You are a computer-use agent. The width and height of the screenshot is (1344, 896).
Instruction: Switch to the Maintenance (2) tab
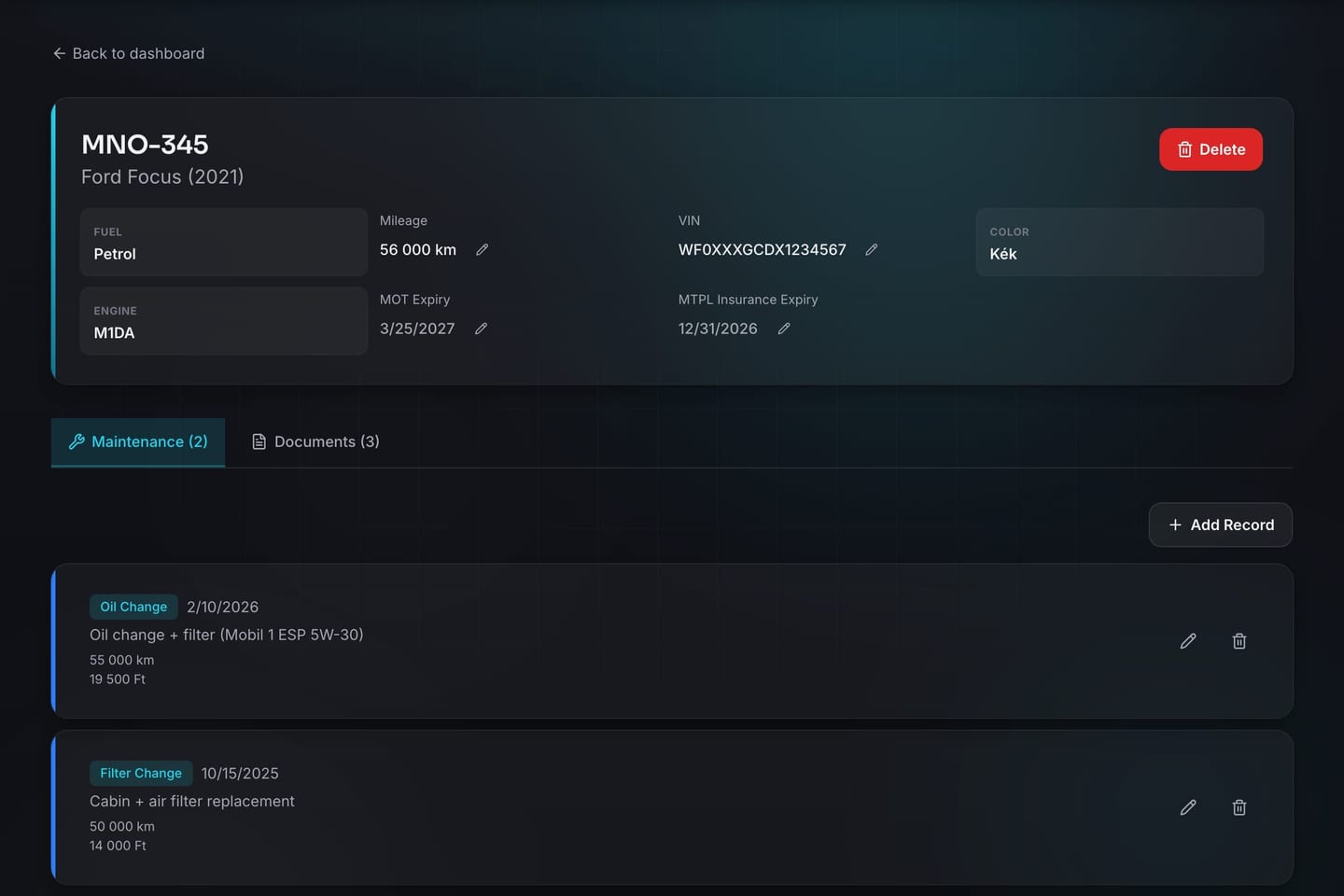pos(138,441)
